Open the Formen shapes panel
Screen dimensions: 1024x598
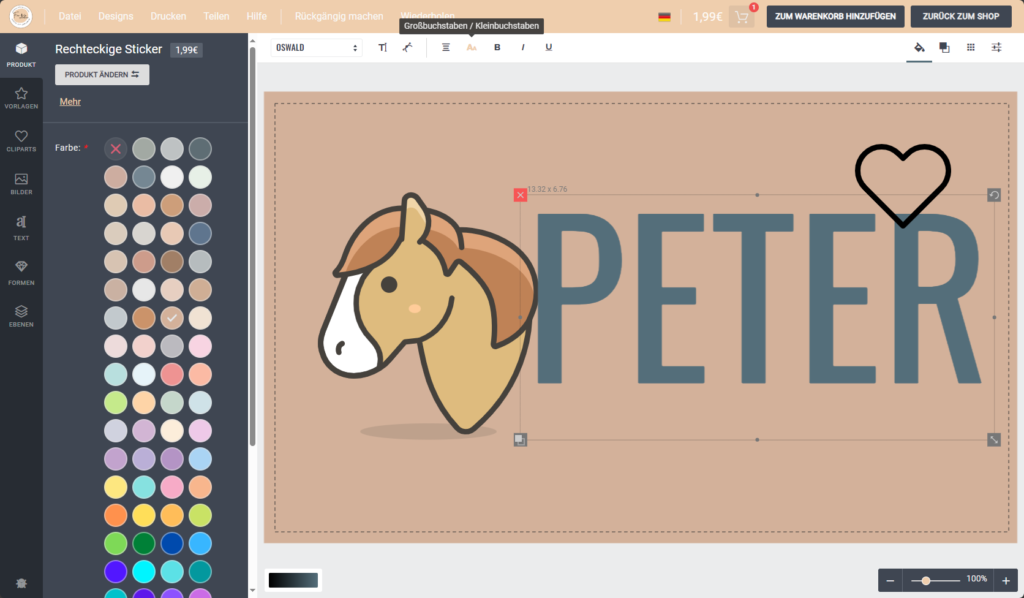point(21,271)
